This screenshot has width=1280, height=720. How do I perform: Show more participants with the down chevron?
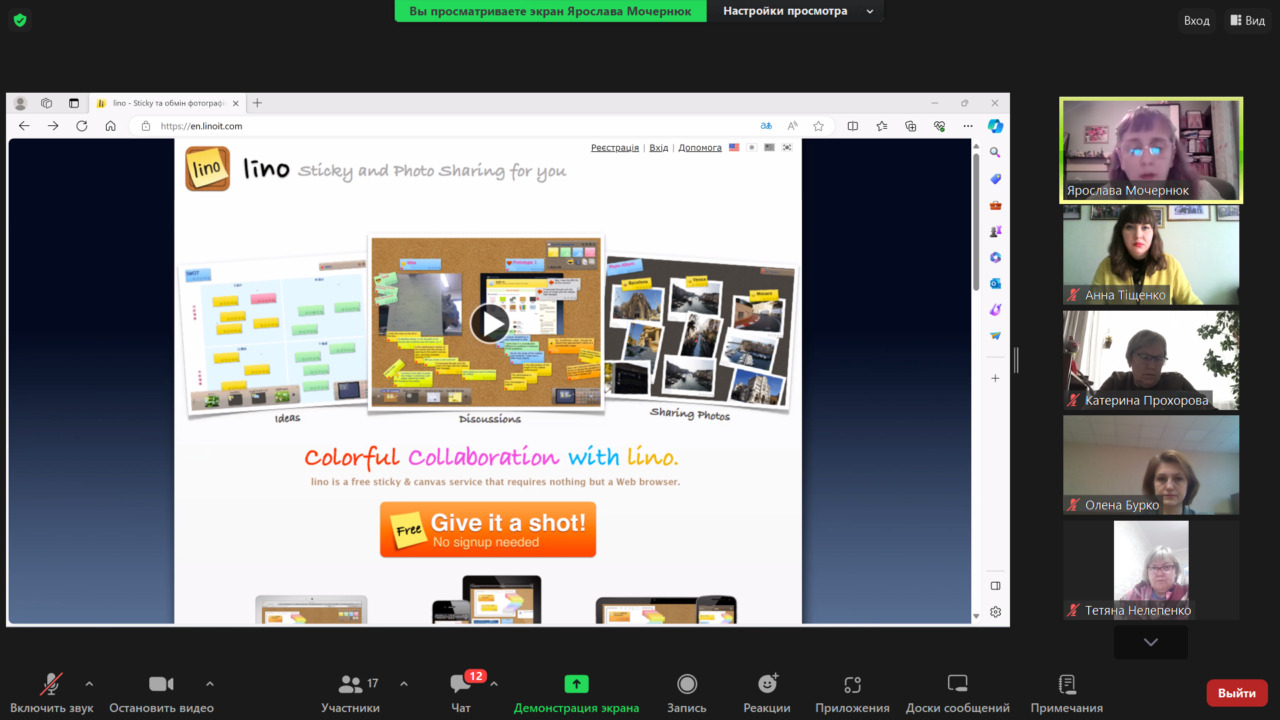point(1151,642)
